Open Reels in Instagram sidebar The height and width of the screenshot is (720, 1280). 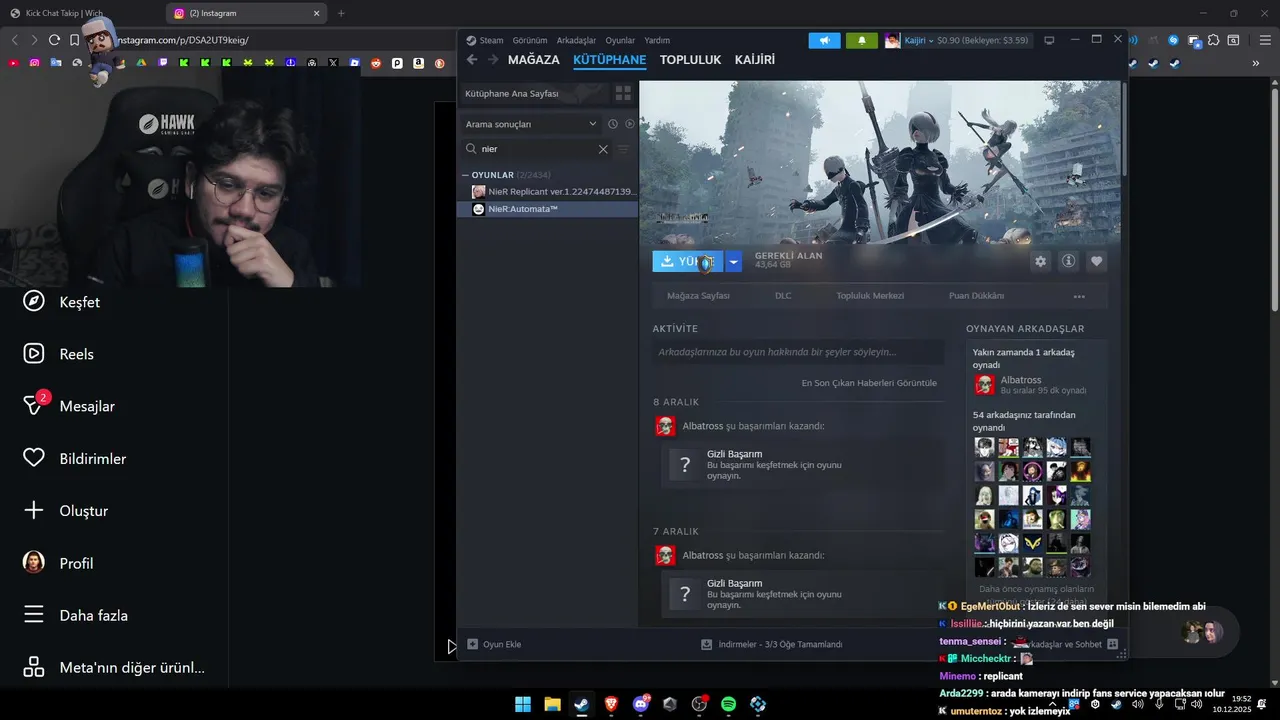[59, 354]
